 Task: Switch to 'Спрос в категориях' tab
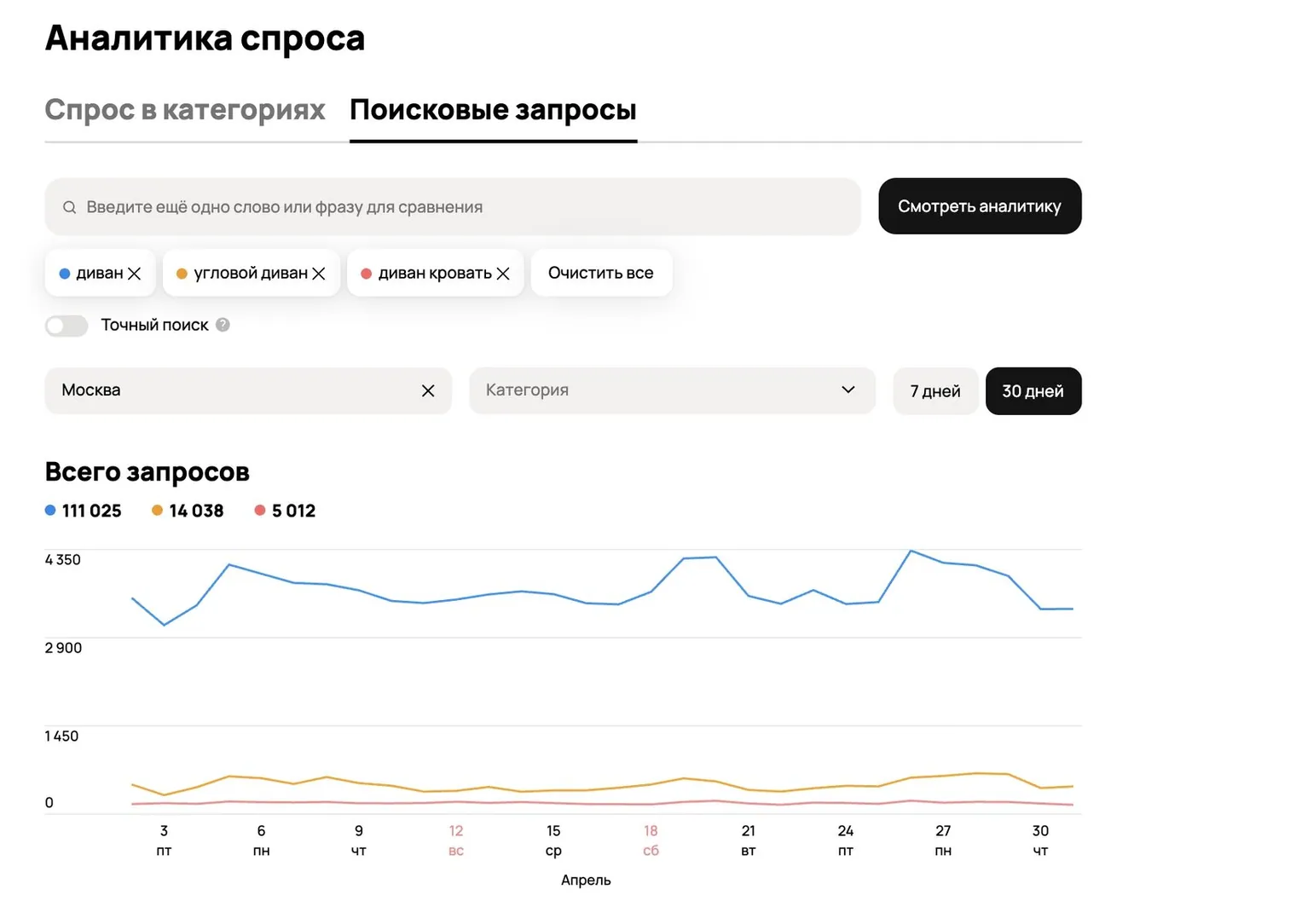click(185, 110)
